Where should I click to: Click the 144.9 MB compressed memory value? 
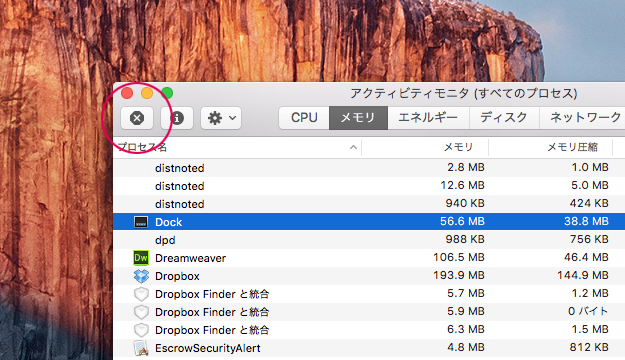[x=583, y=275]
